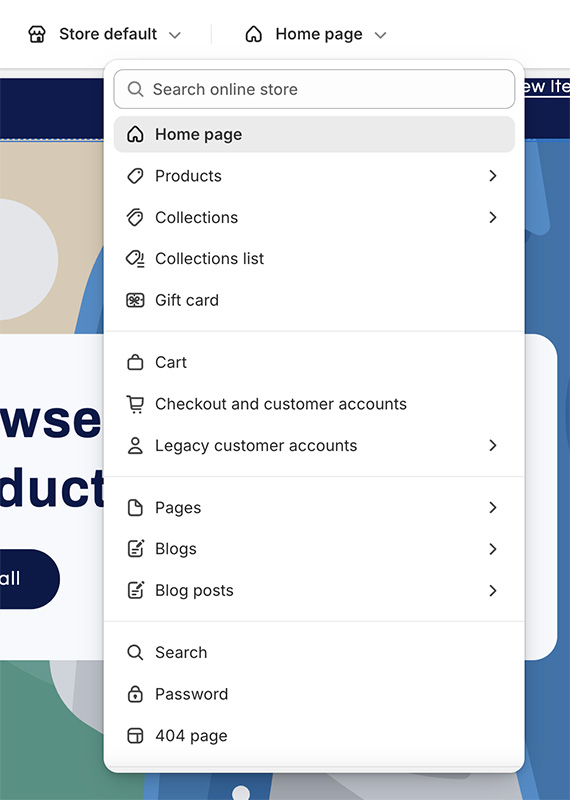Viewport: 570px width, 800px height.
Task: Choose the Search template entry
Action: tap(314, 653)
